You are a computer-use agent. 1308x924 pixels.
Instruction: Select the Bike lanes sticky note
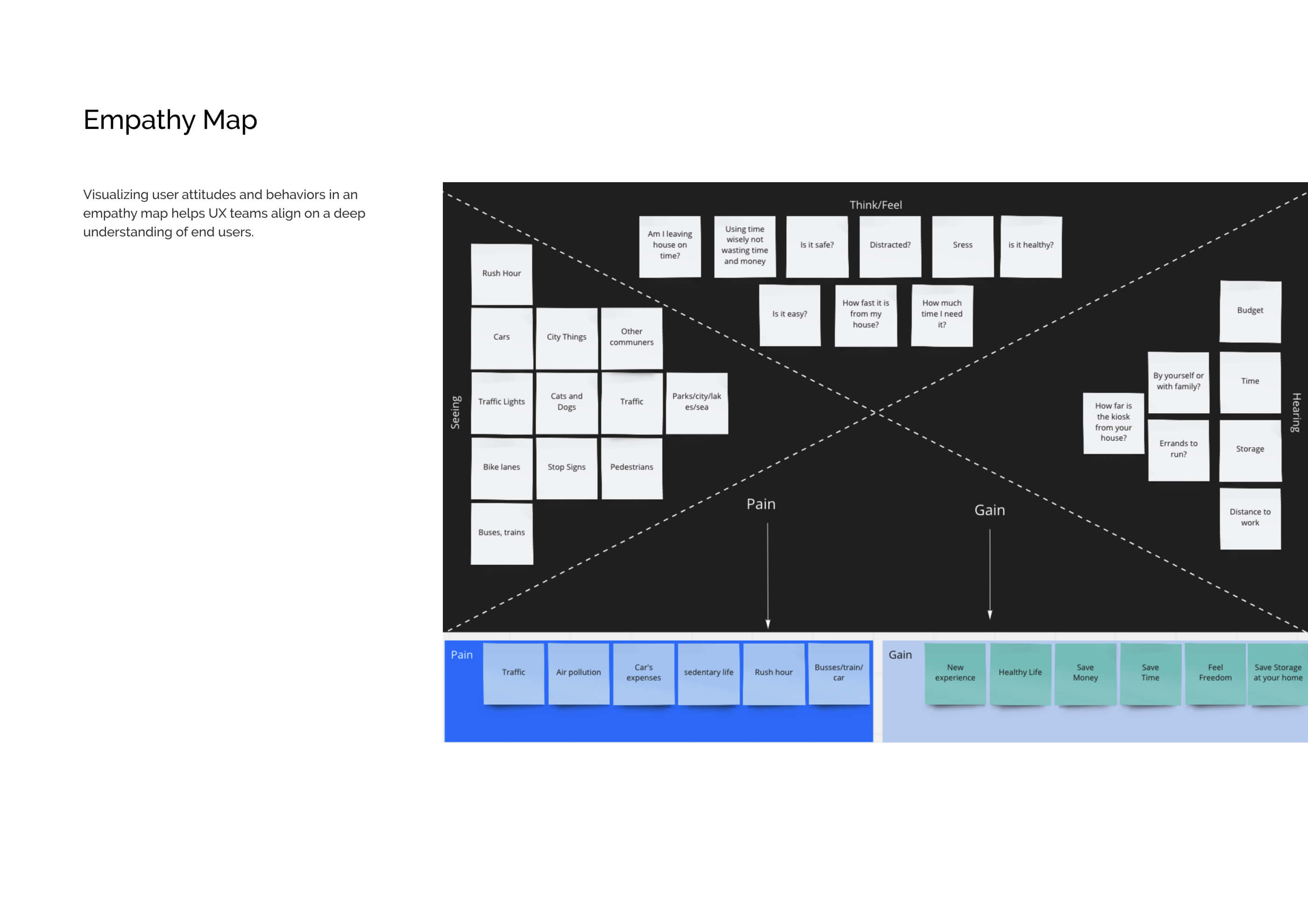(501, 468)
